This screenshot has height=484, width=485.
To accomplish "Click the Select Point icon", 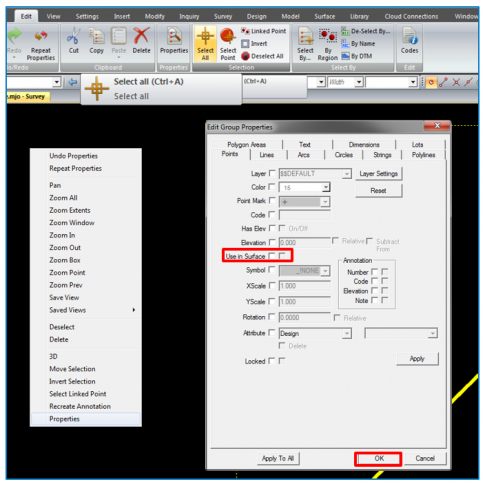I will (228, 36).
